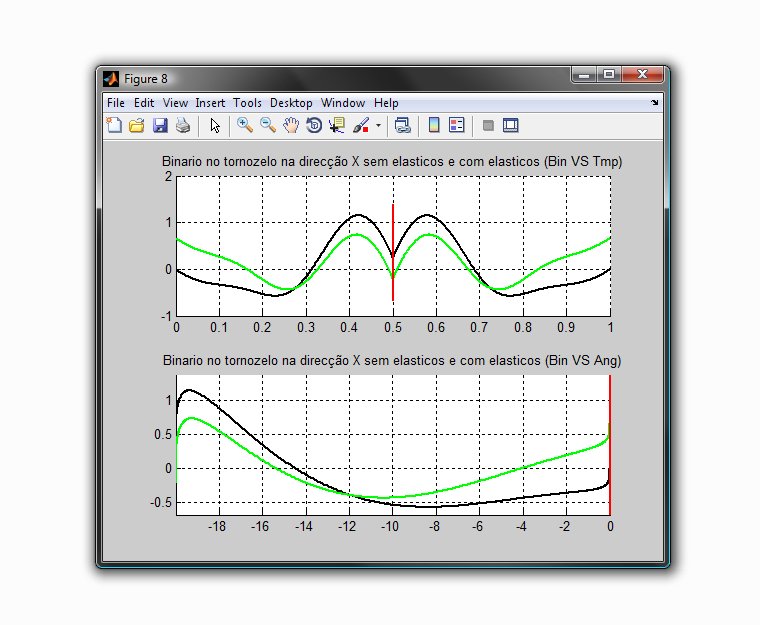Viewport: 760px width, 625px height.
Task: Toggle the Insert Legend button
Action: [x=457, y=126]
